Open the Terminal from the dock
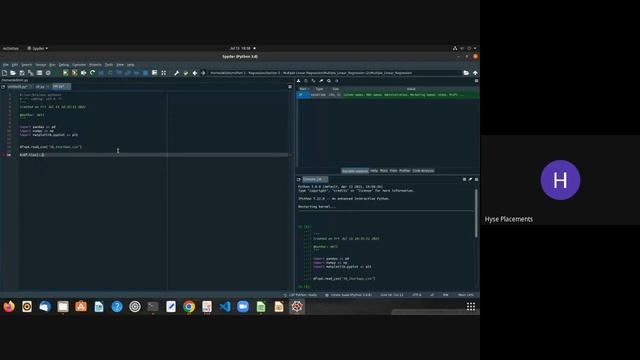Viewport: 640px width, 360px height. 153,307
